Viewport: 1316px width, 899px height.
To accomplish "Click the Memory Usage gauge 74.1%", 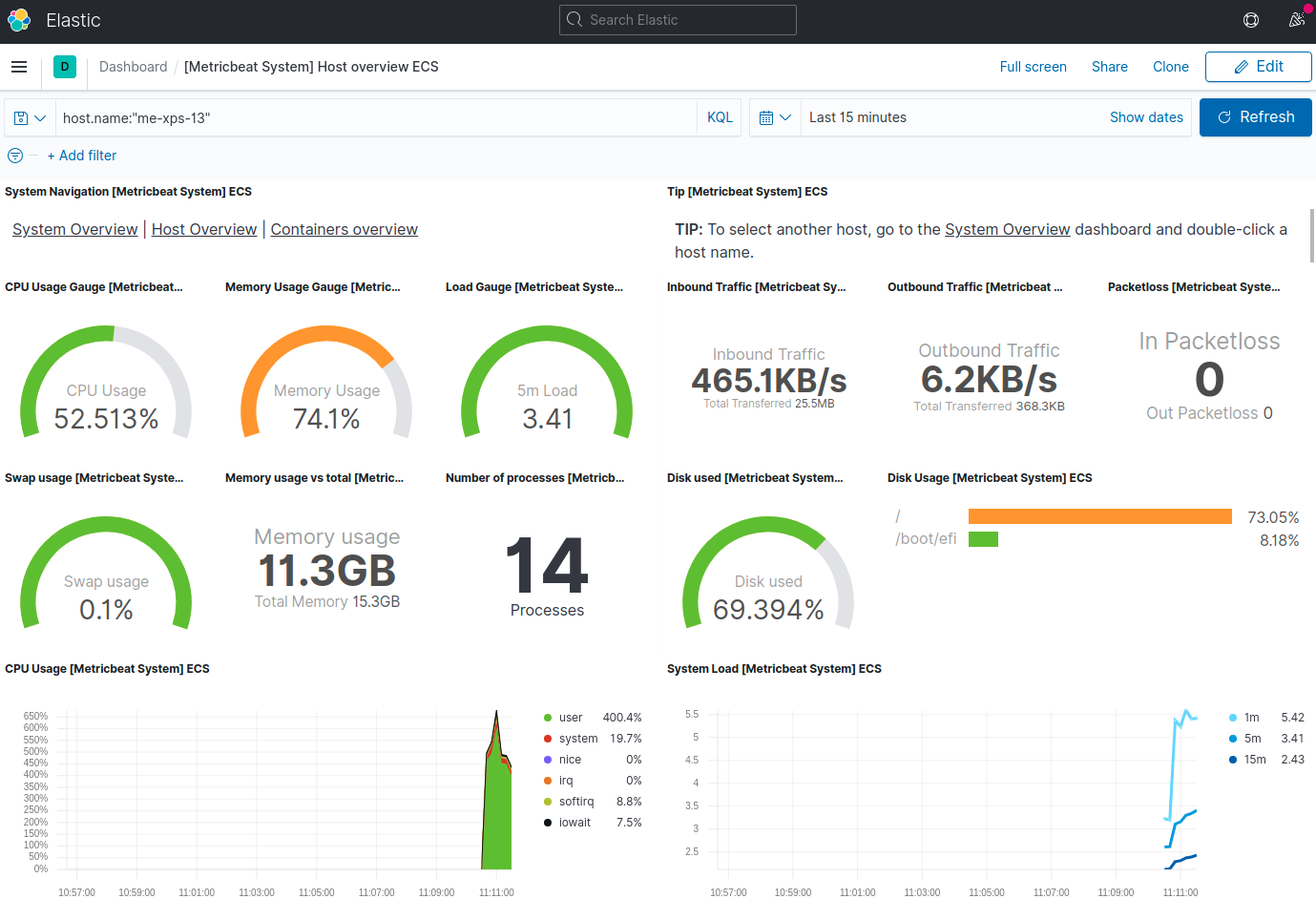I will [x=326, y=382].
